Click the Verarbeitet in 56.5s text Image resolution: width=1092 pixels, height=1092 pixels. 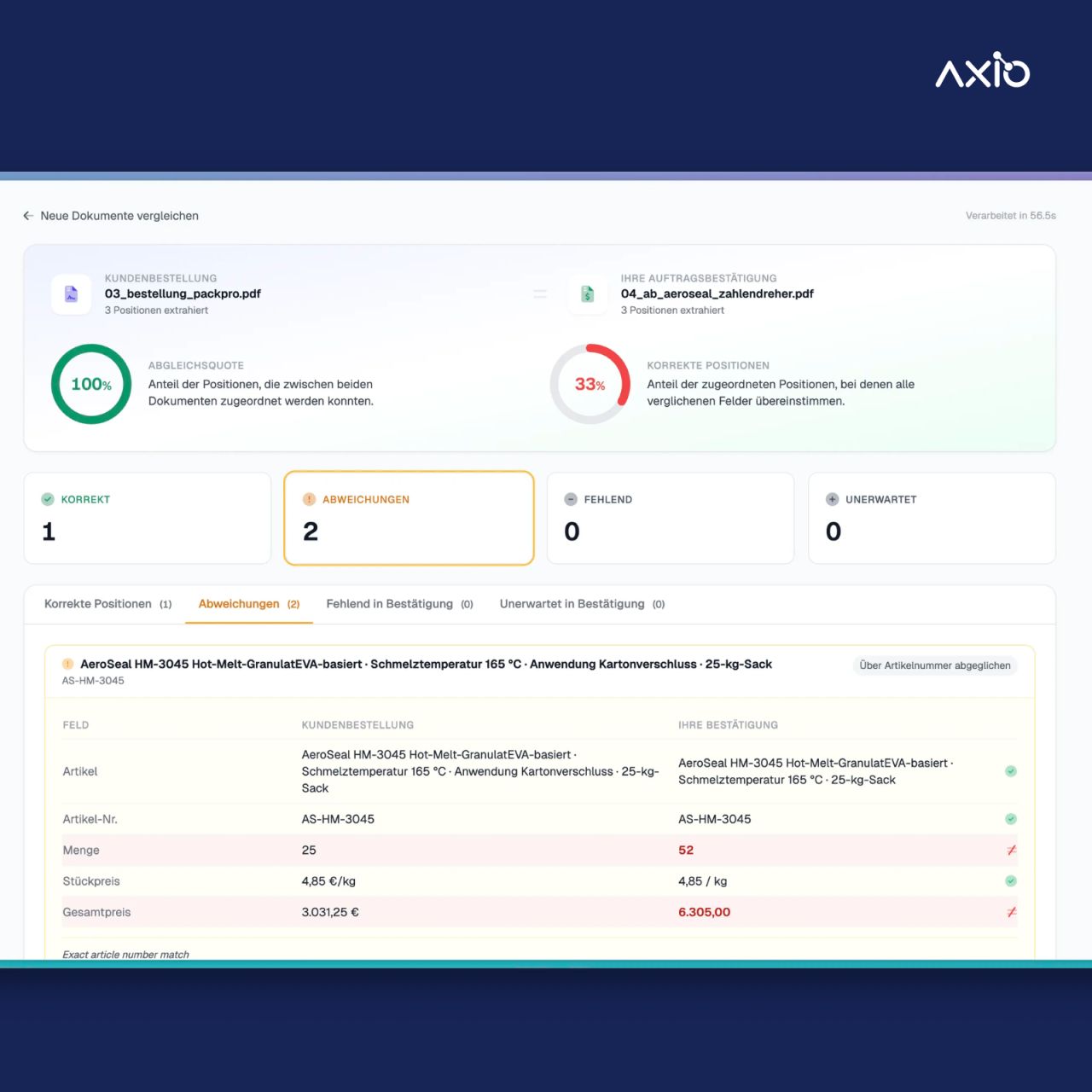(x=1011, y=216)
